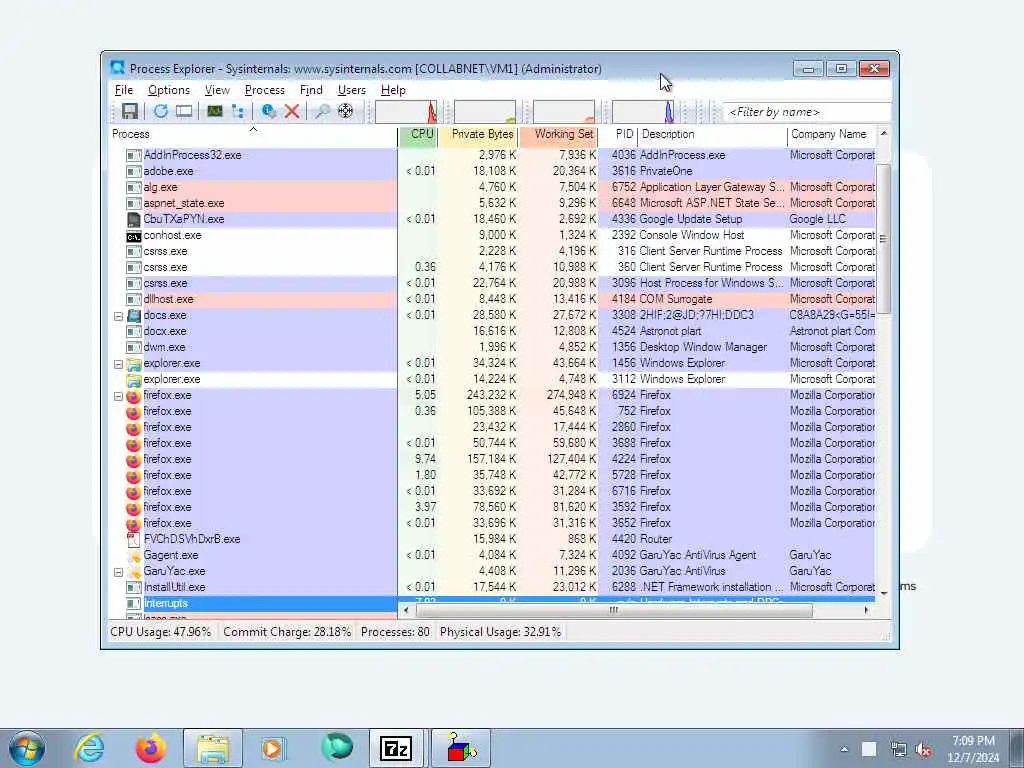Click the Save toolbar icon
This screenshot has height=768, width=1024.
[129, 112]
